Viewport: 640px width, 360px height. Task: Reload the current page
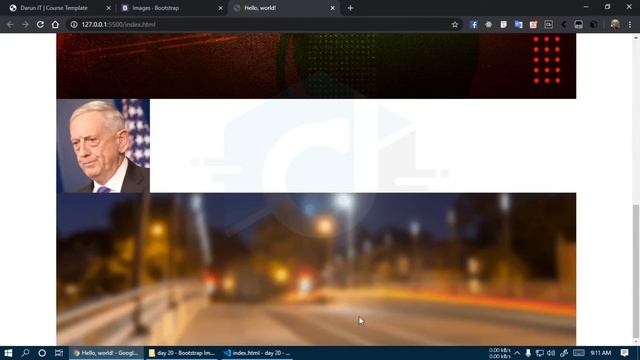(40, 24)
